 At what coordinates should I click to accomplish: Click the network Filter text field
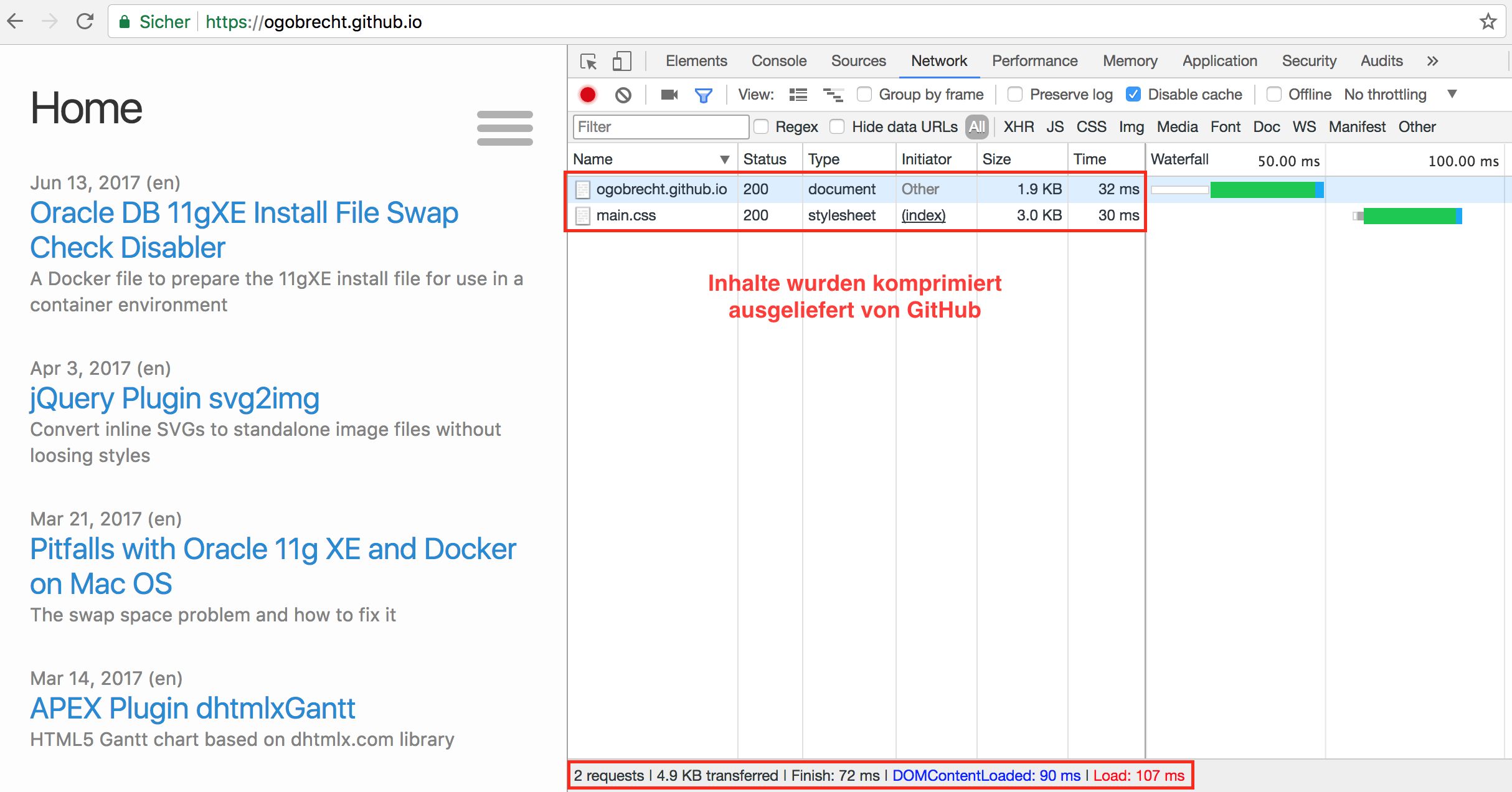tap(660, 127)
